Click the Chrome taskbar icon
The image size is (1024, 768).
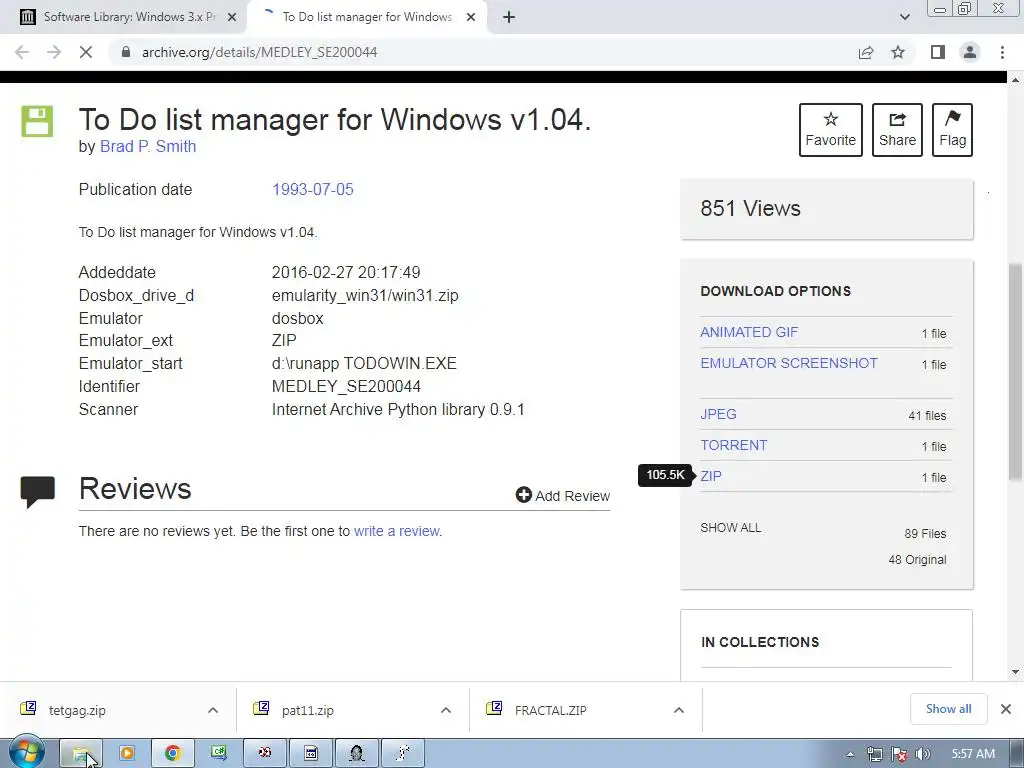[x=172, y=754]
